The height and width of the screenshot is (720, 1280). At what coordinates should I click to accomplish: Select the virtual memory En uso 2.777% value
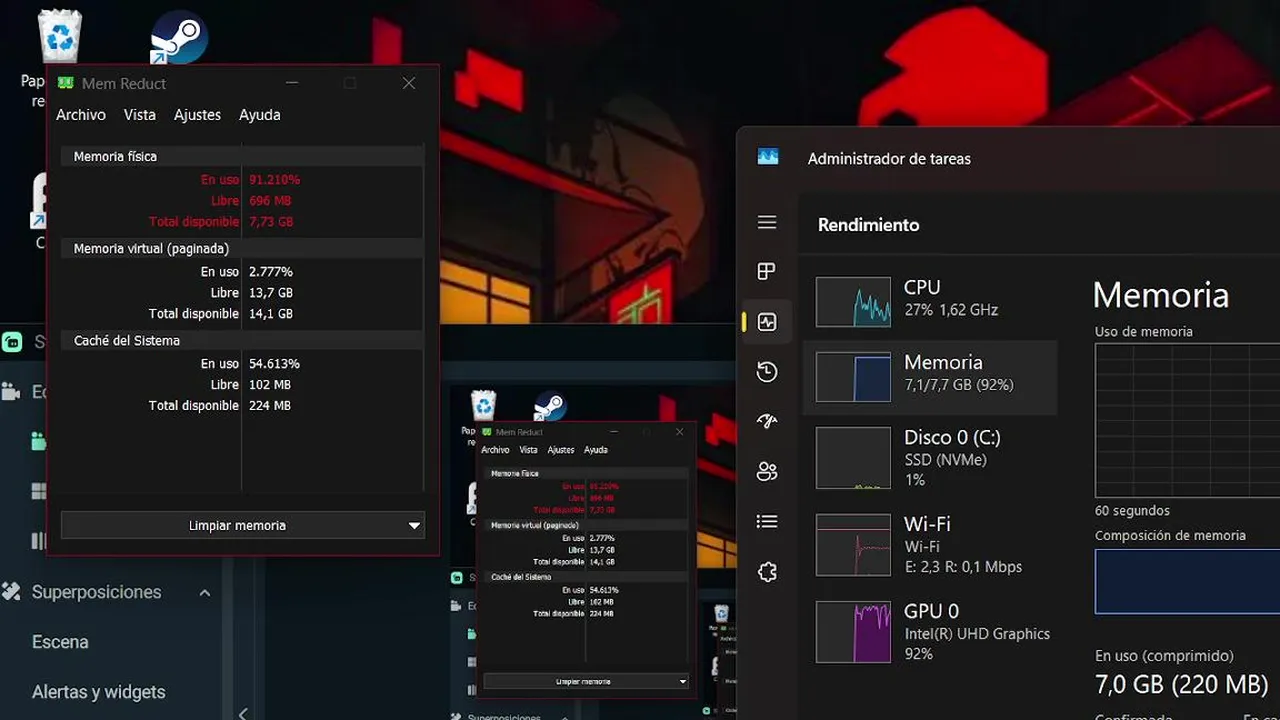(x=271, y=272)
